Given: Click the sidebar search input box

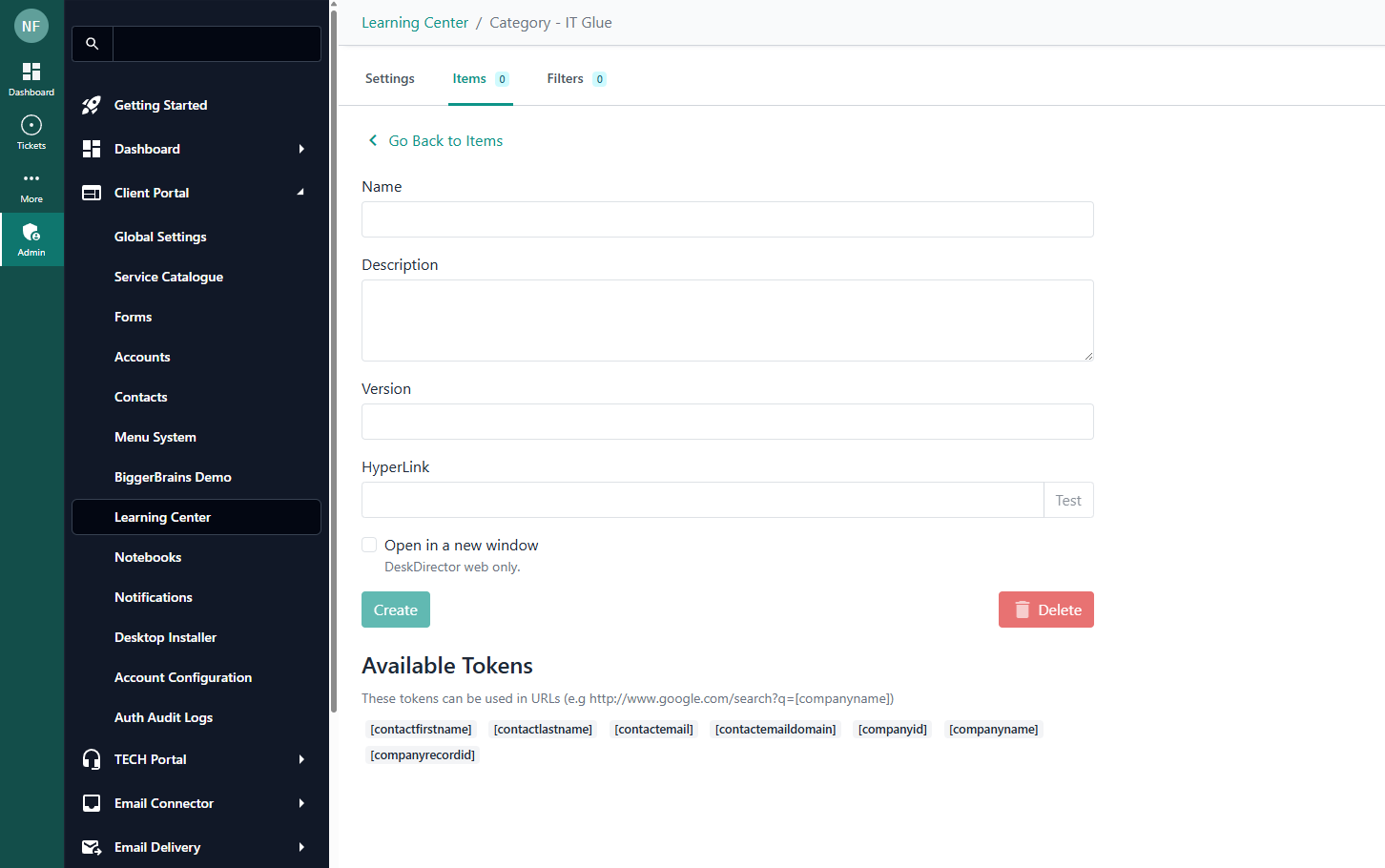Looking at the screenshot, I should pos(217,44).
